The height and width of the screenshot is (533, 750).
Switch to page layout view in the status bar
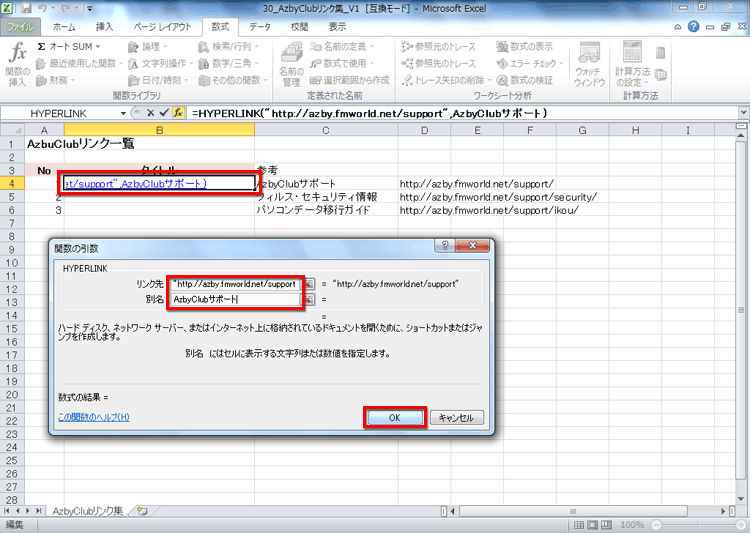(593, 525)
